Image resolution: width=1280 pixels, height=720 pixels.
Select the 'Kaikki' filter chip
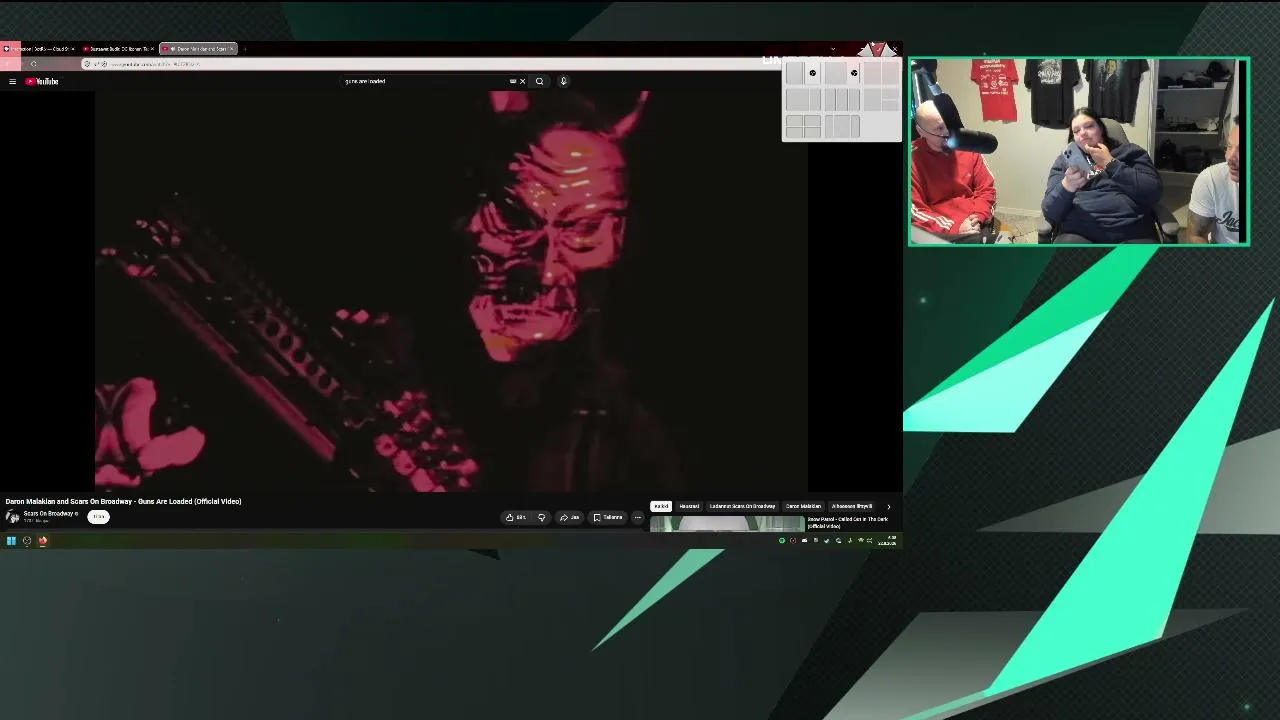(x=661, y=506)
